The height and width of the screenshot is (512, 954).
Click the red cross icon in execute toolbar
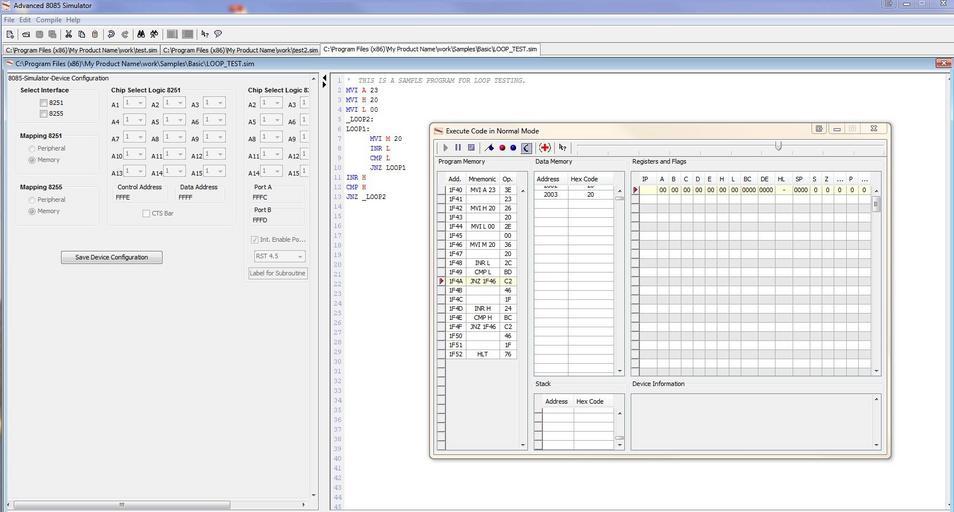click(545, 148)
